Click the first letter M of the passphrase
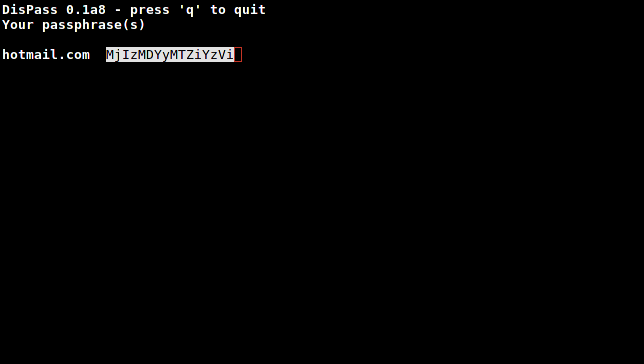644x364 pixels. (x=110, y=55)
